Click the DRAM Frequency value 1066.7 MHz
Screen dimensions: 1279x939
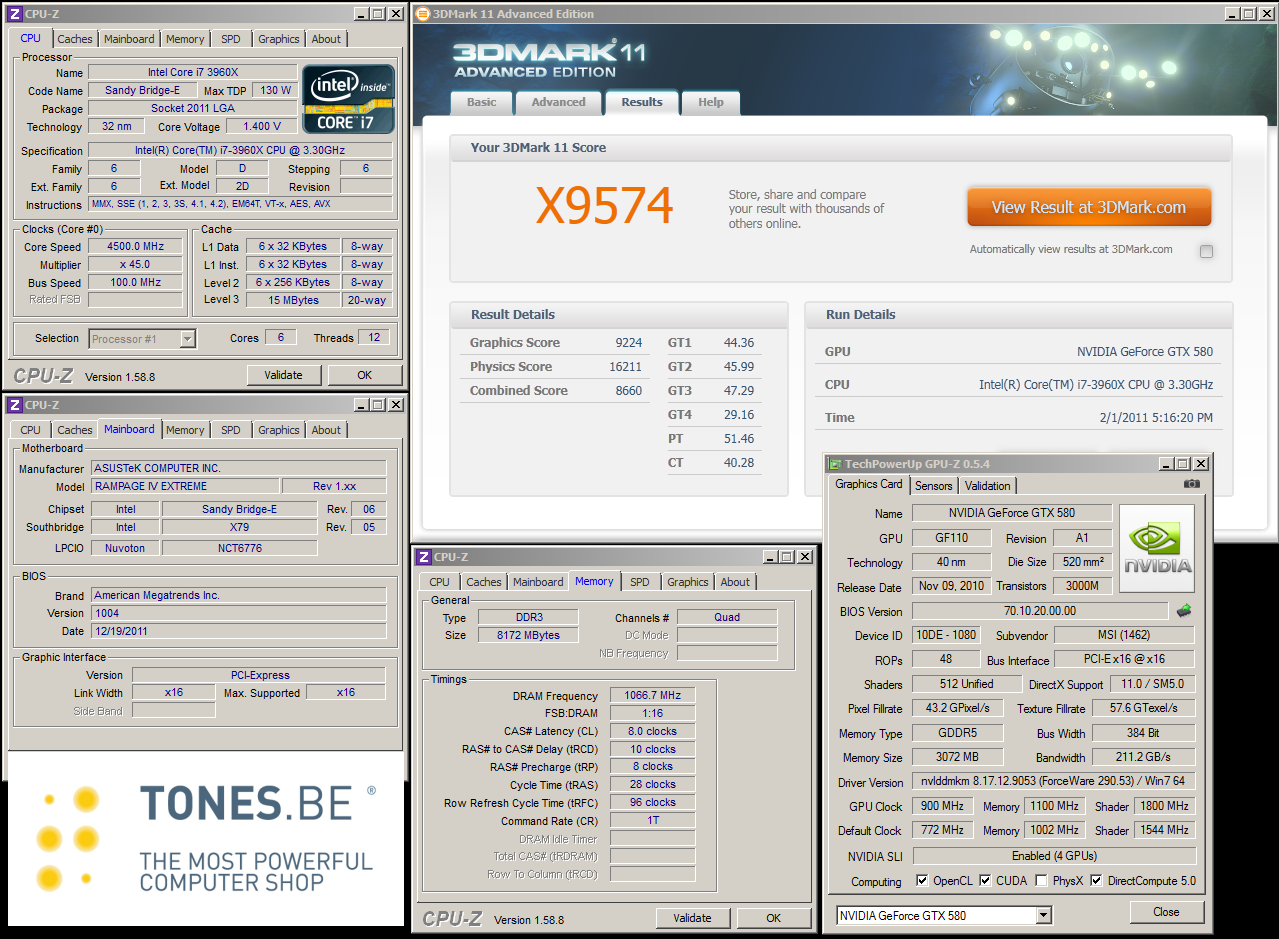coord(652,696)
